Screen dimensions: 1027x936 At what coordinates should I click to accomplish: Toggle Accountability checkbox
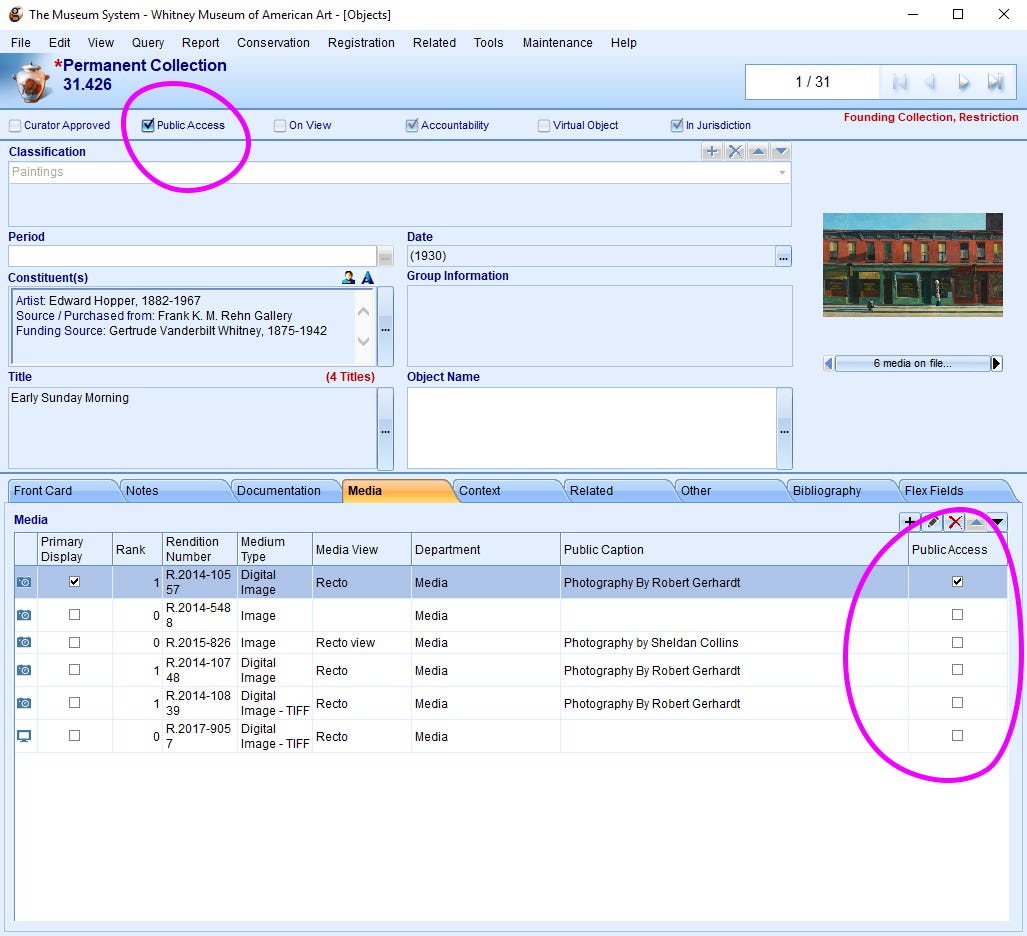(411, 125)
